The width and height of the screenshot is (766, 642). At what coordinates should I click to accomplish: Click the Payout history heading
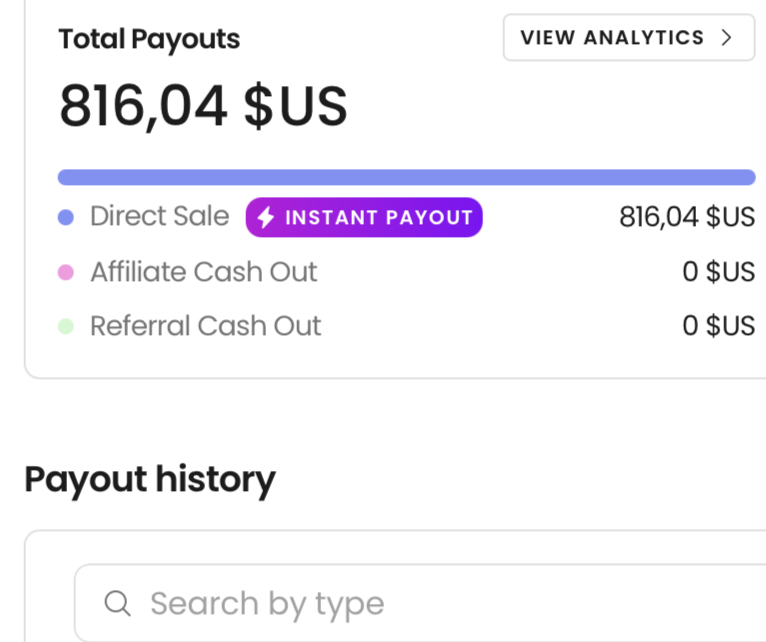[149, 480]
